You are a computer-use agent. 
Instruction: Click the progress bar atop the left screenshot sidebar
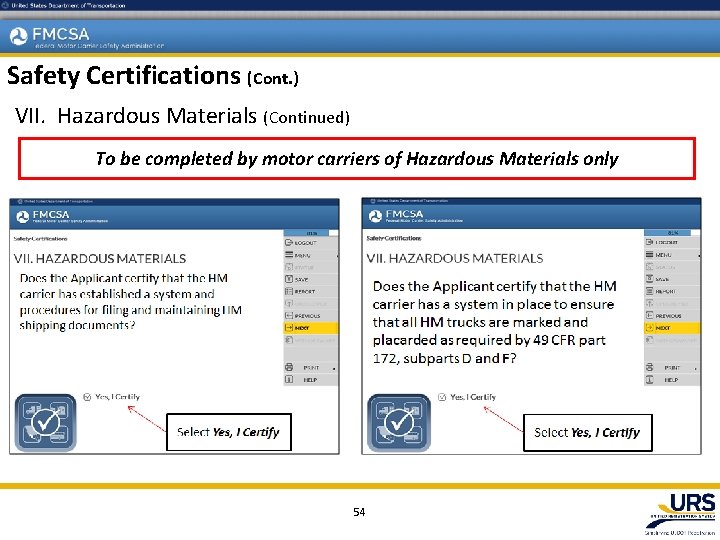click(x=311, y=233)
